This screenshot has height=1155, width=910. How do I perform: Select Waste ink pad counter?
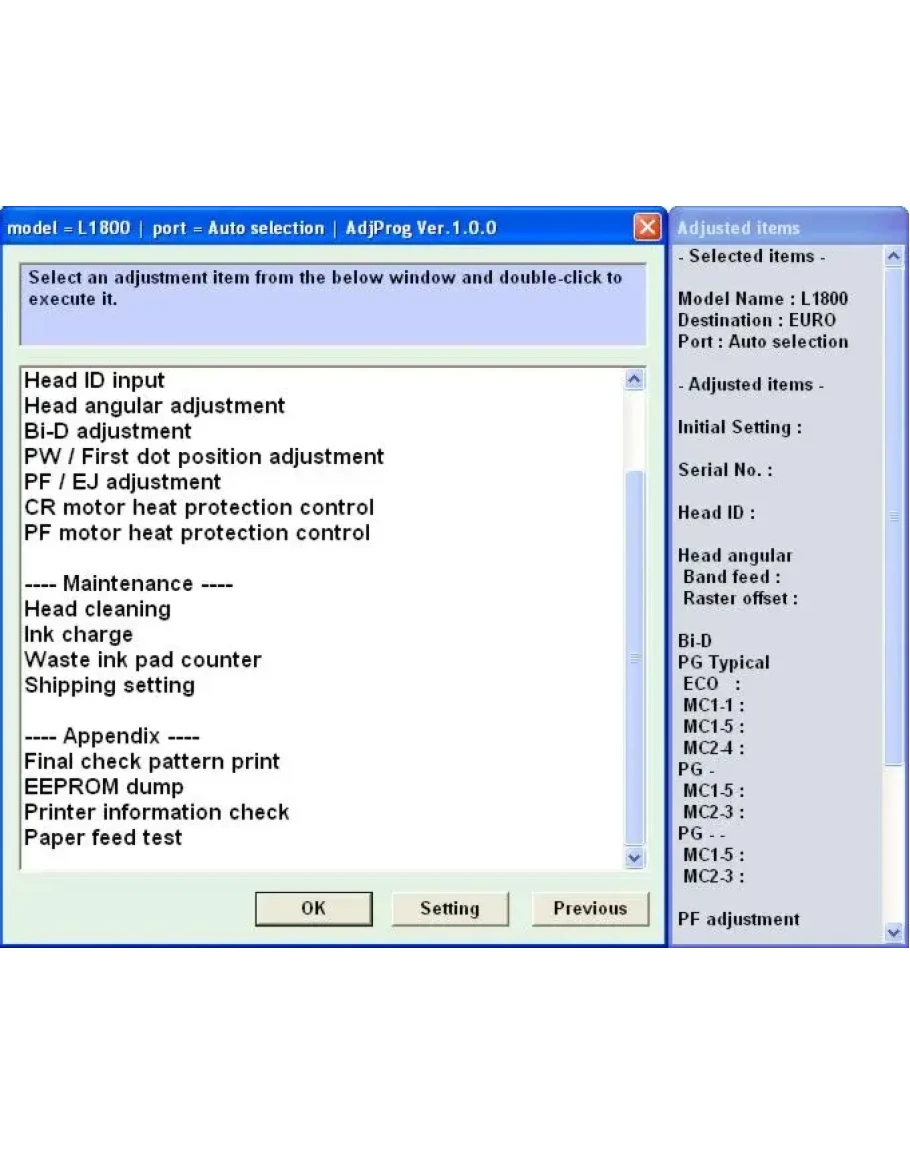tap(143, 660)
